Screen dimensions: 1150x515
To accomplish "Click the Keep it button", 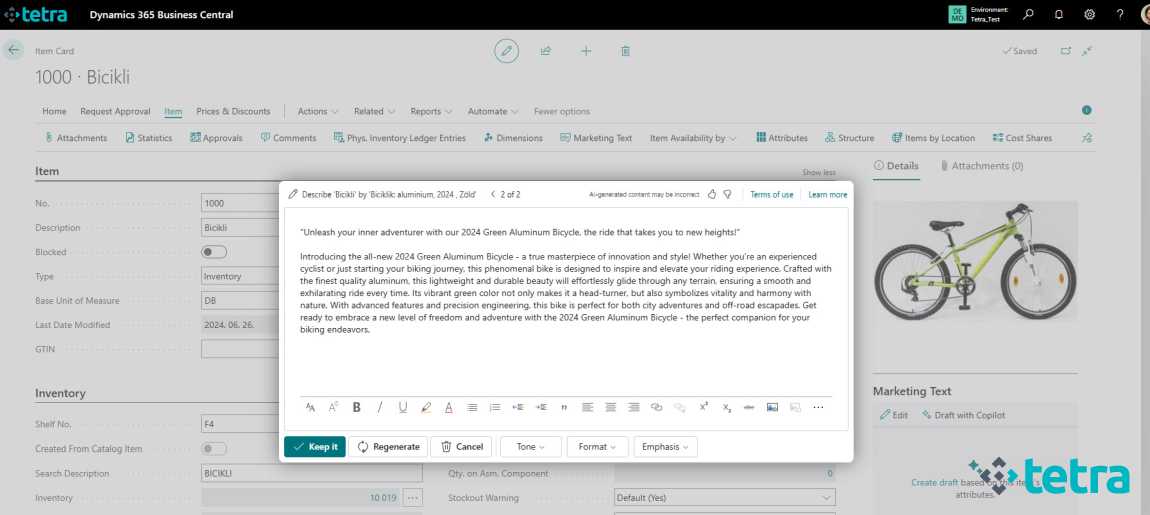I will coord(315,447).
